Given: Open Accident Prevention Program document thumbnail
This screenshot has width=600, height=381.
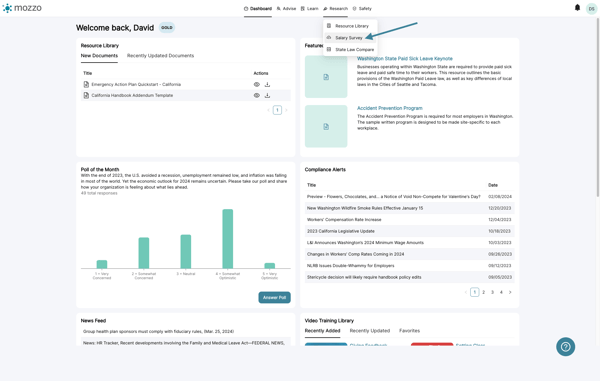Looking at the screenshot, I should [326, 126].
